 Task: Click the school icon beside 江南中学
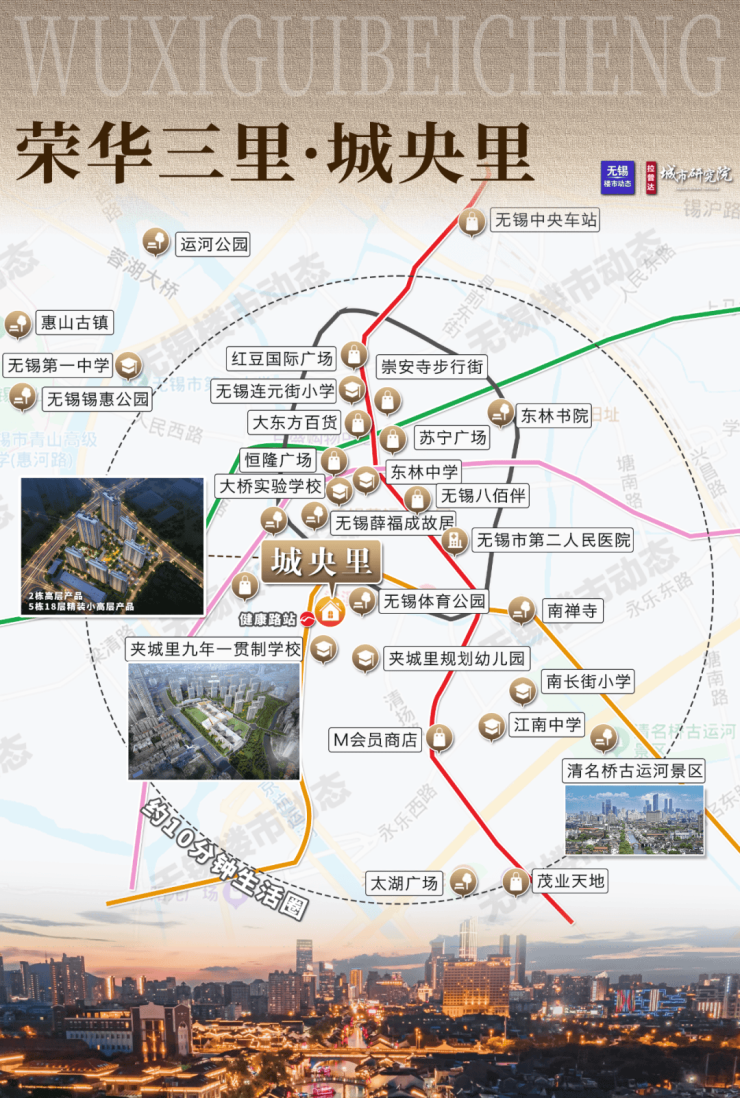pos(492,727)
